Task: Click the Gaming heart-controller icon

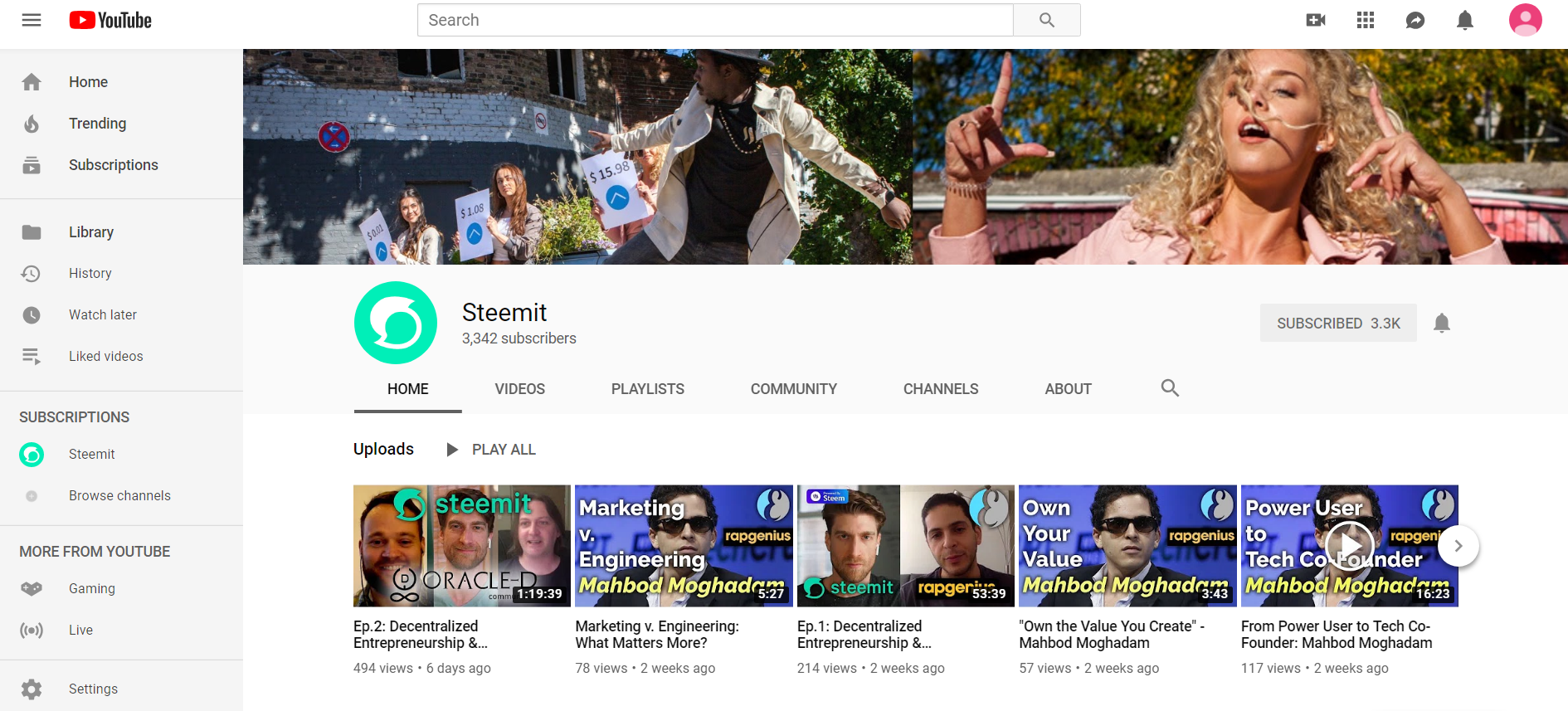Action: [32, 588]
